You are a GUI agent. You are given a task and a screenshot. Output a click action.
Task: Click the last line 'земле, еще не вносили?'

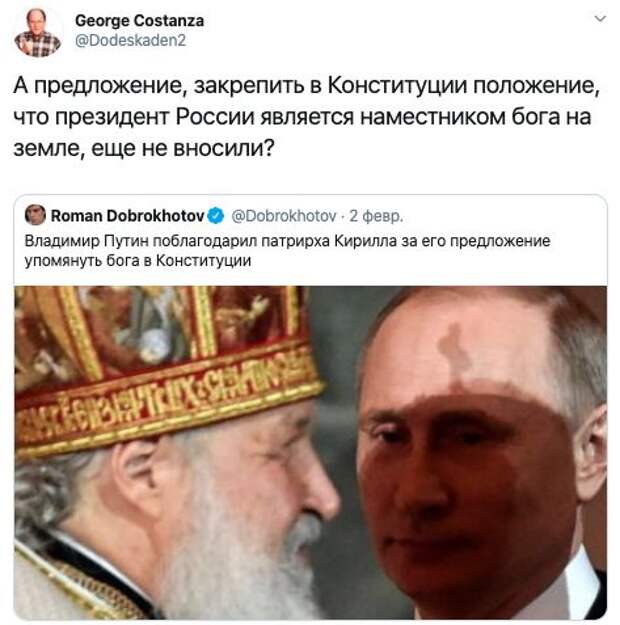(144, 149)
